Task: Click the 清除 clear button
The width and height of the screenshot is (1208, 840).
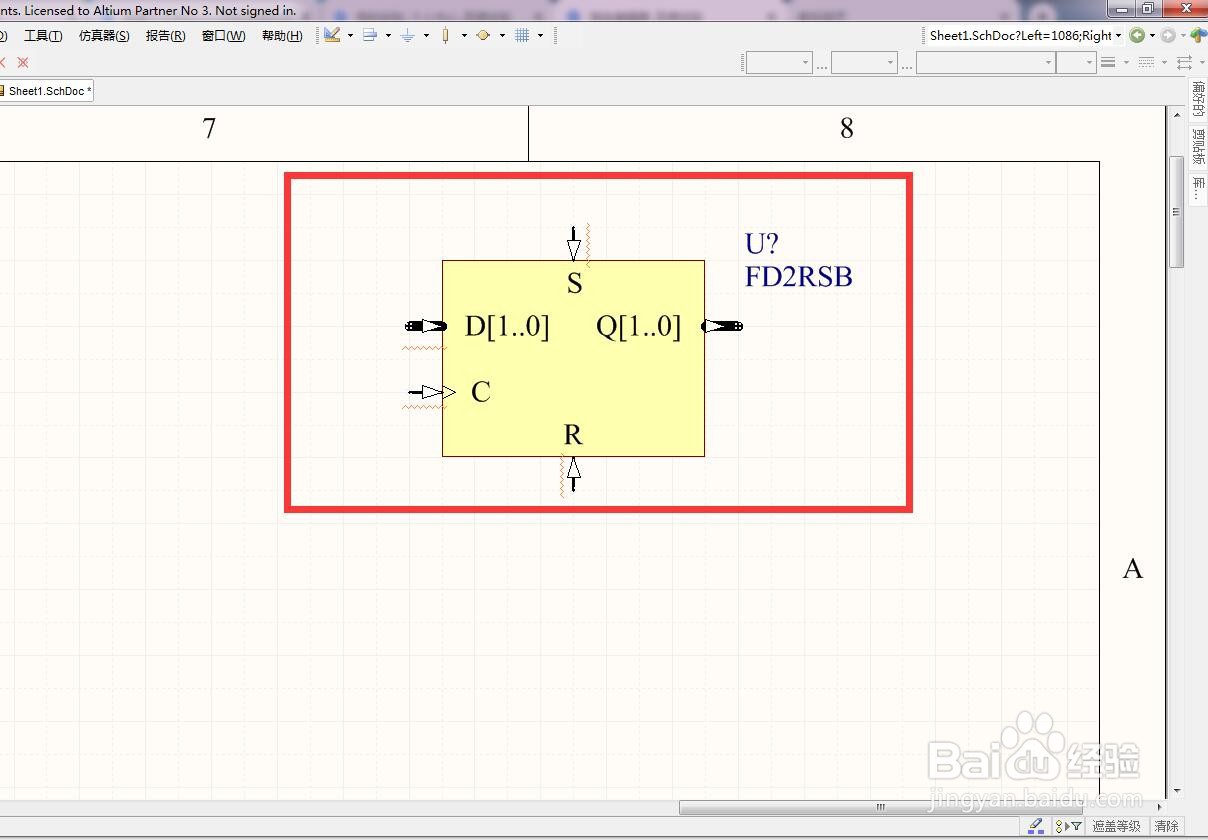Action: coord(1167,827)
